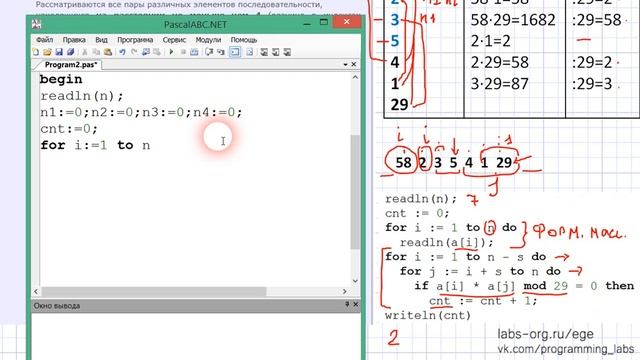Click the 'begin' keyword in editor

click(61, 79)
